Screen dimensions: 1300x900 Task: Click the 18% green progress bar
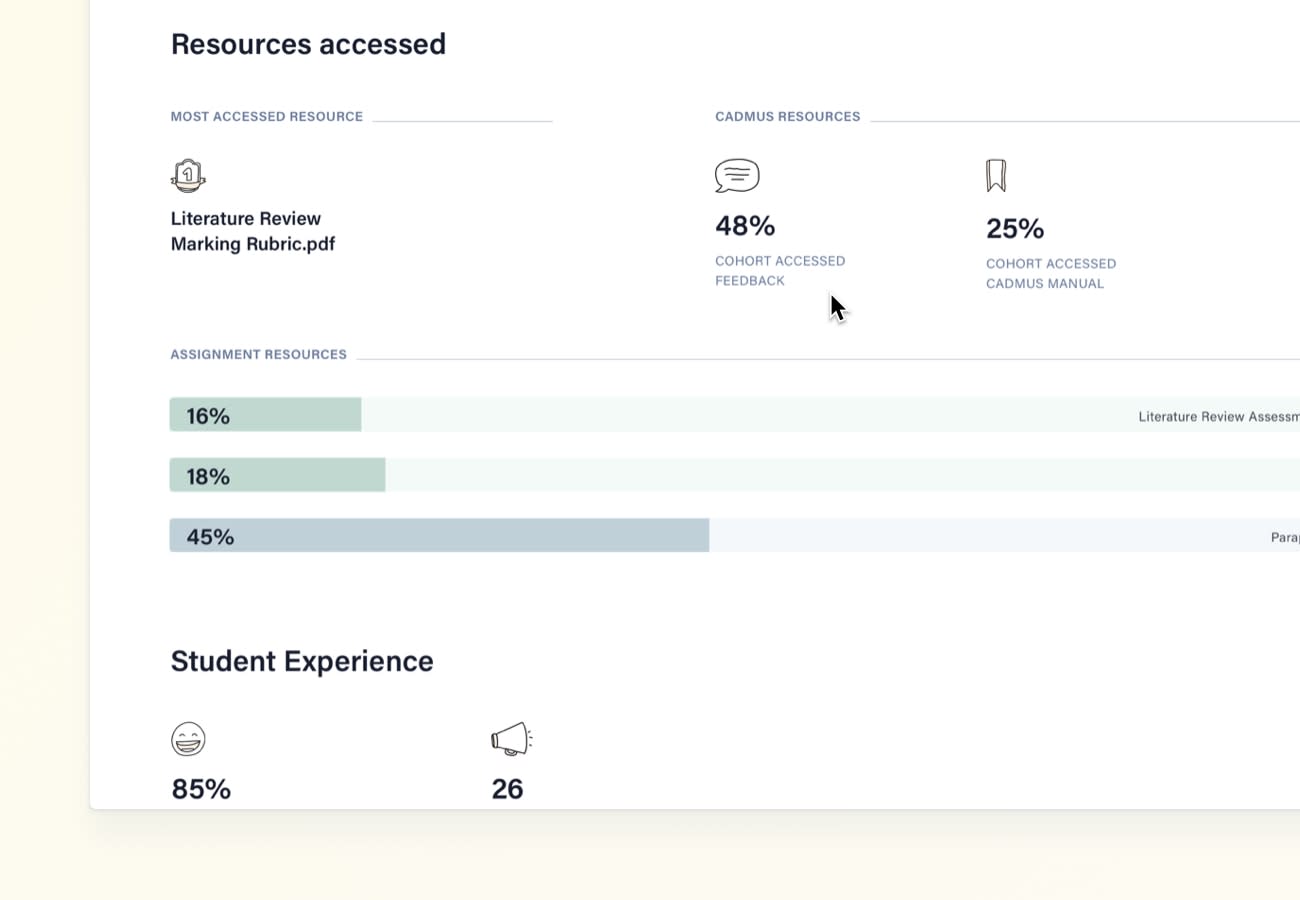278,475
